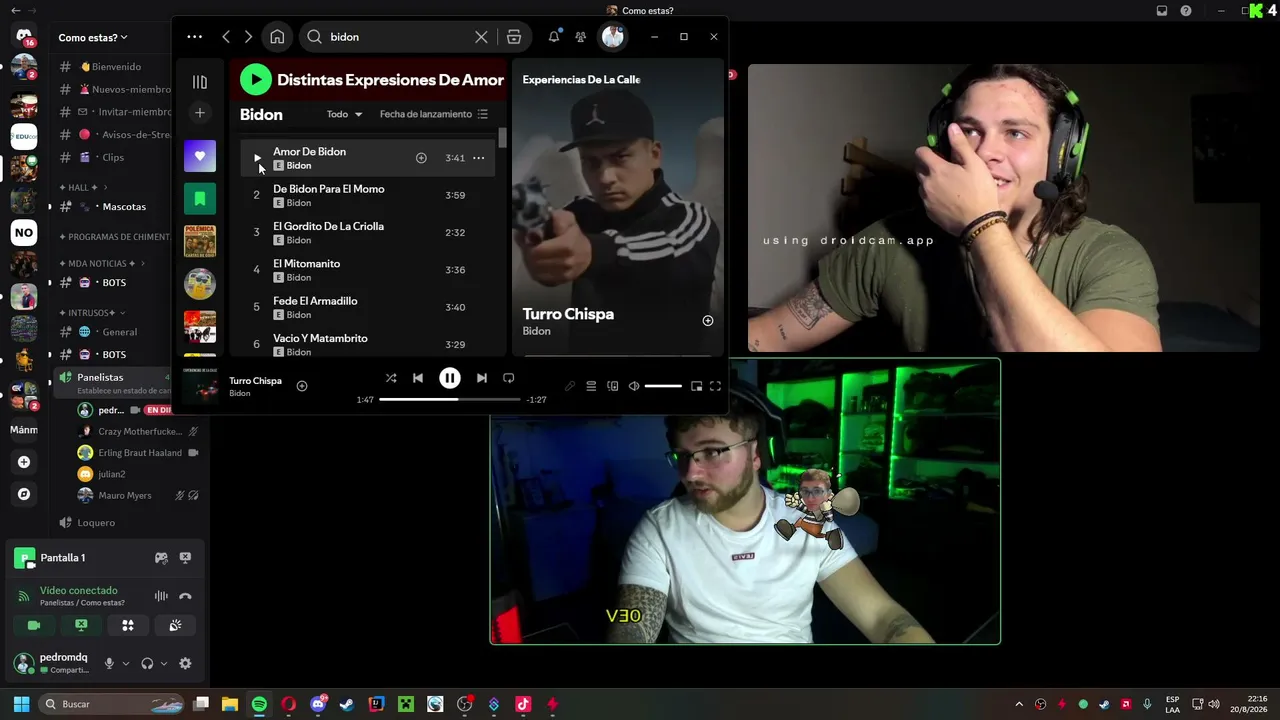Open Spotify's three-dot main menu
Viewport: 1280px width, 720px height.
195,37
